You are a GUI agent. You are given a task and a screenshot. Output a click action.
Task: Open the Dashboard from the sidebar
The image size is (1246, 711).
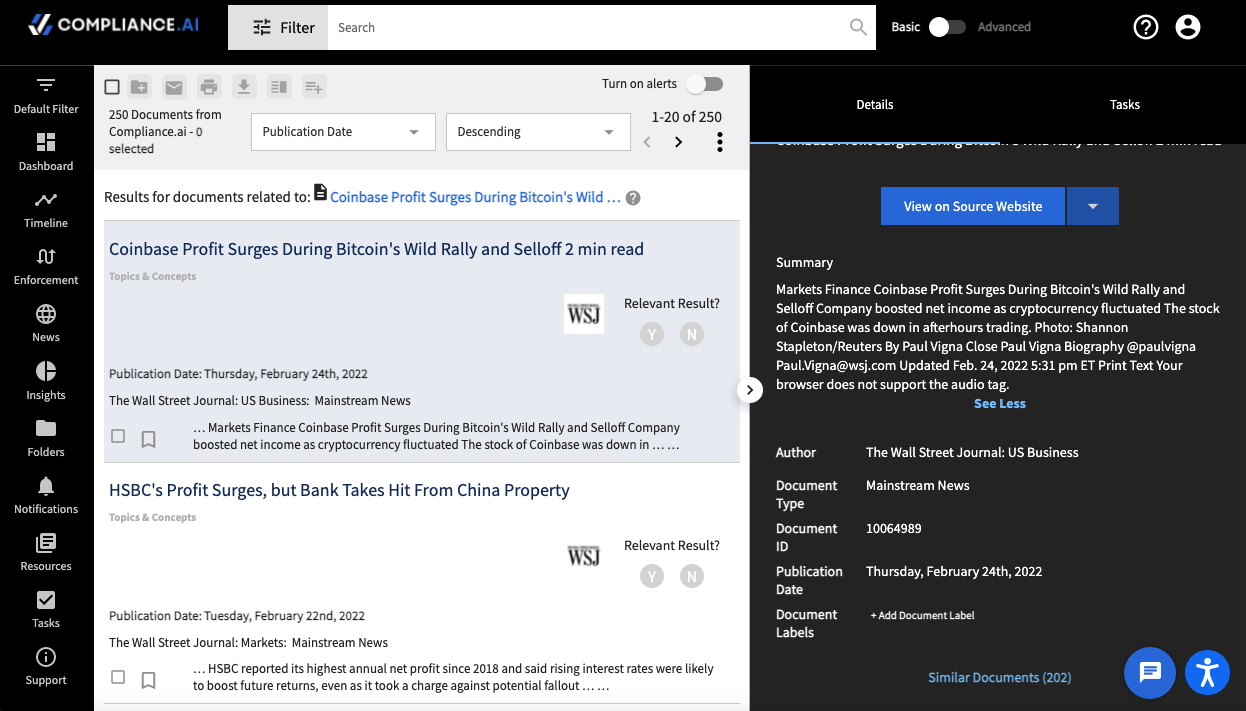(45, 152)
